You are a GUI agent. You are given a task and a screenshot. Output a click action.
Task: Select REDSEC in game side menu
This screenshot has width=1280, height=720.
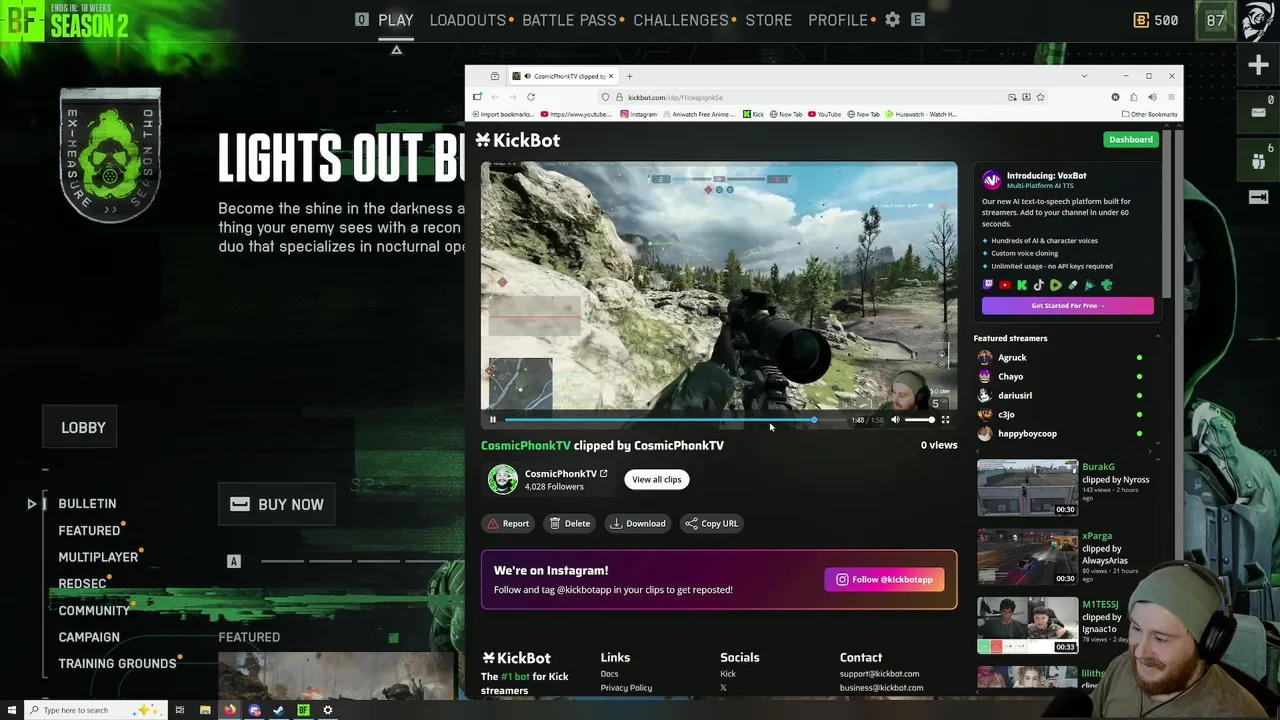coord(82,584)
